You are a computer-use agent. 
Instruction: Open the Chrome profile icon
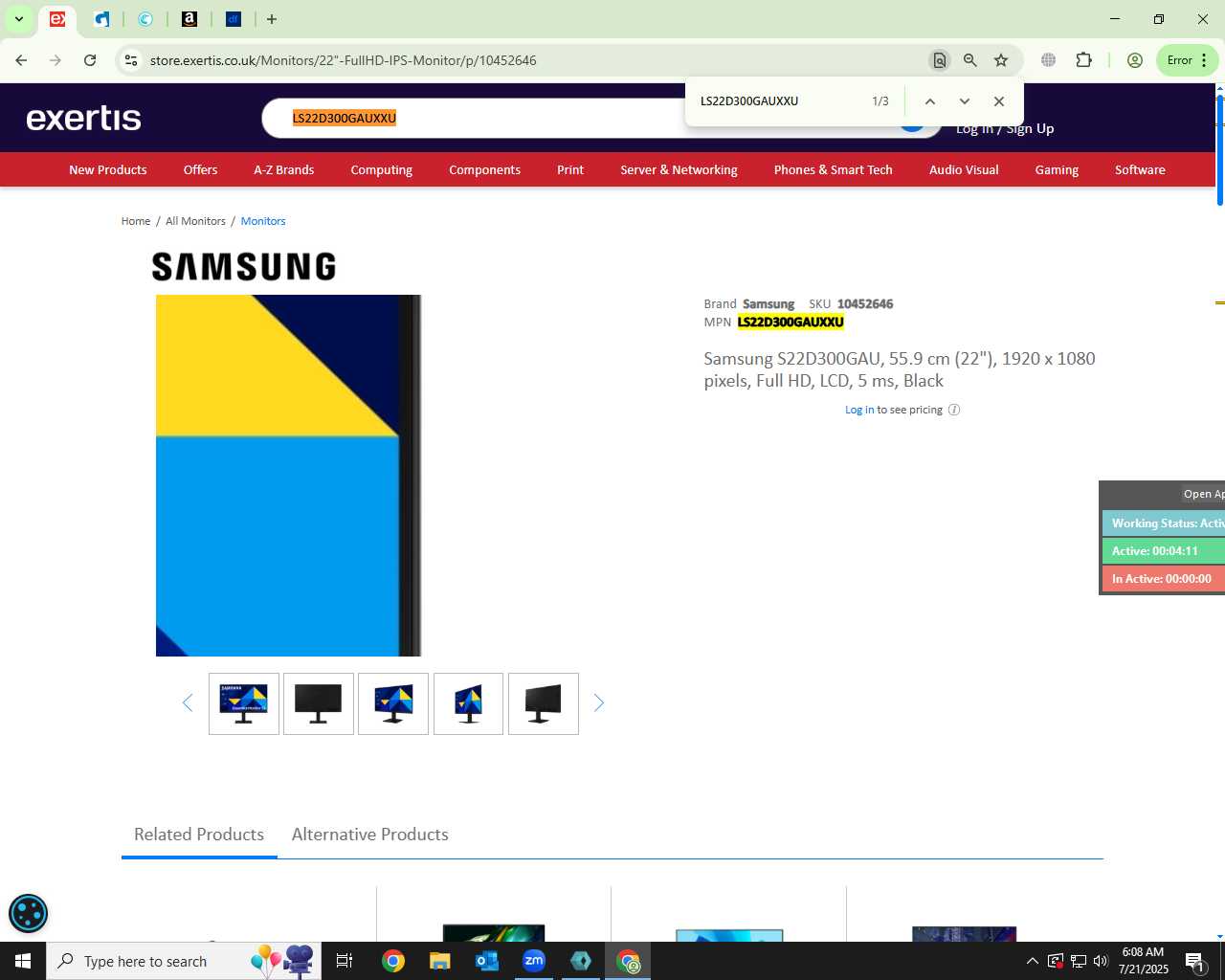[x=1135, y=60]
